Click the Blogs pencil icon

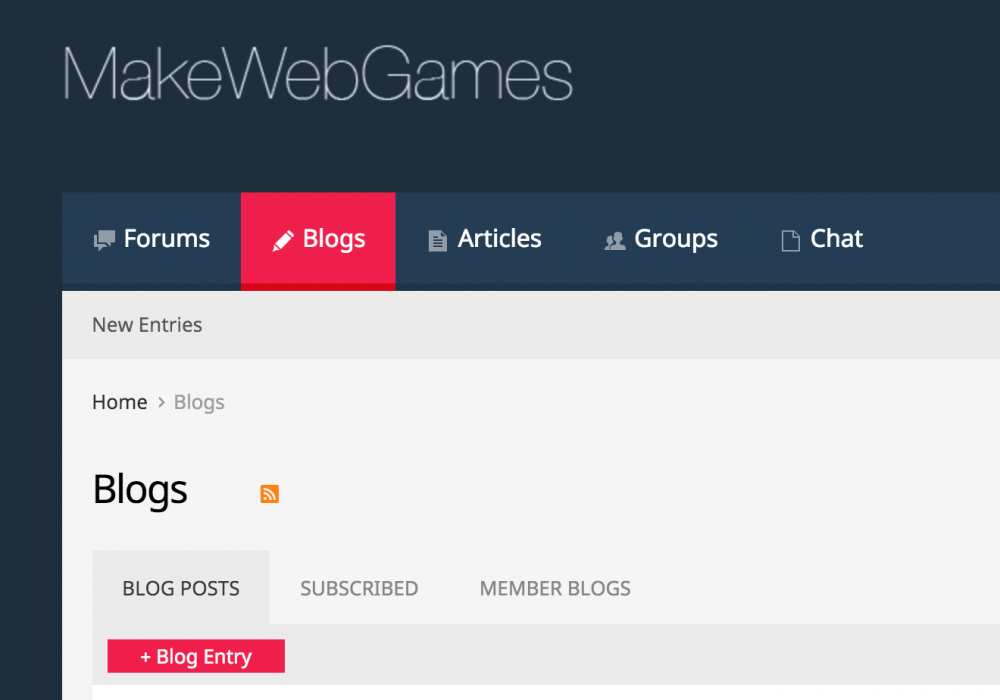(x=283, y=240)
